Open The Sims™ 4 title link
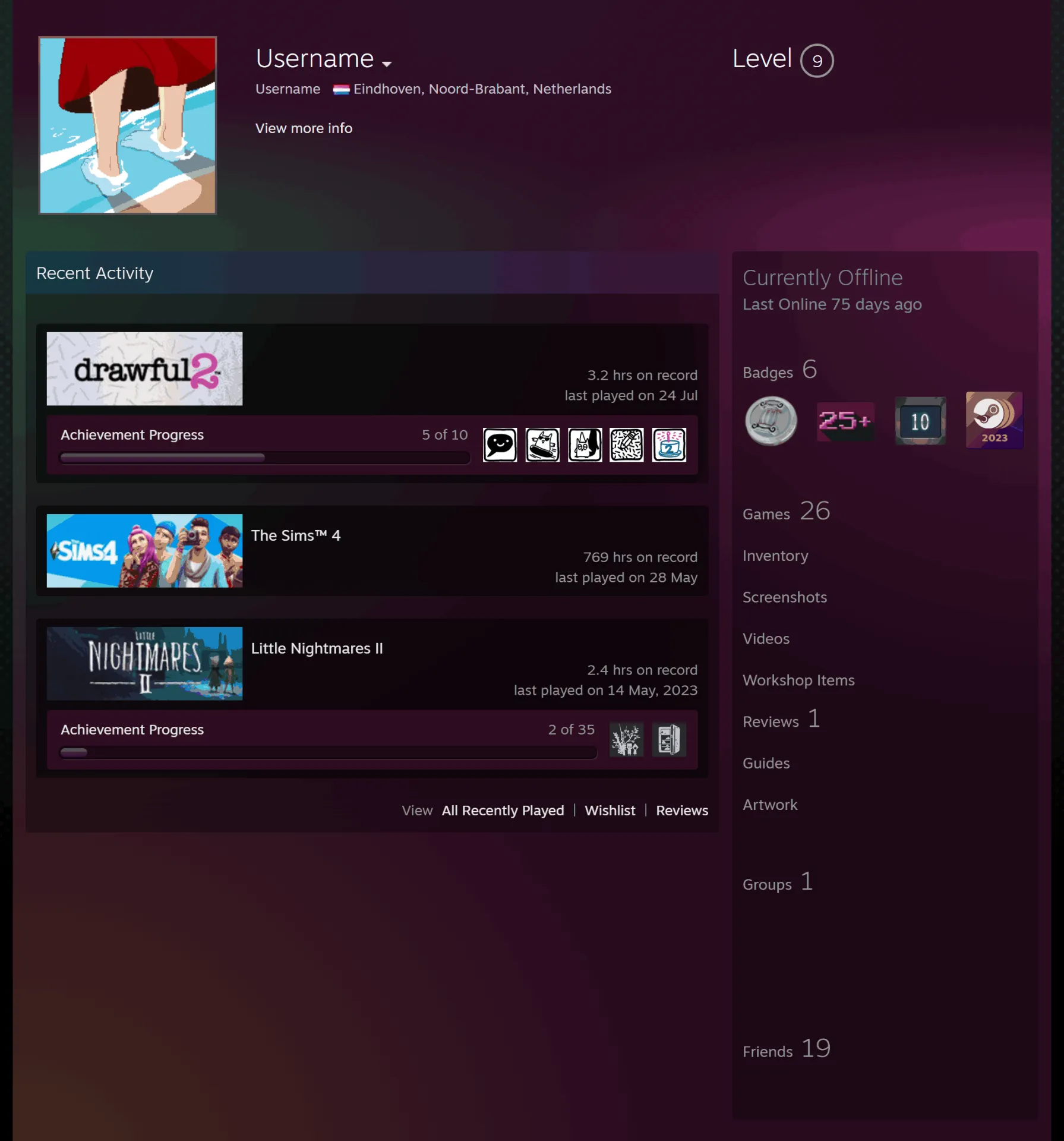Viewport: 1064px width, 1141px height. [x=295, y=535]
